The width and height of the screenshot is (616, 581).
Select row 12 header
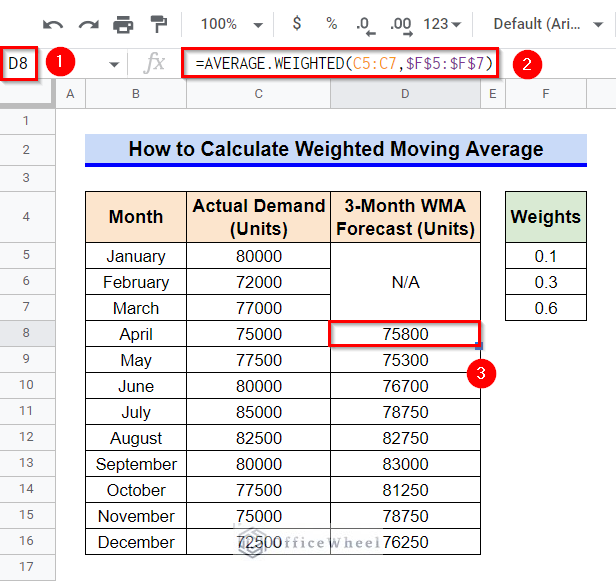pyautogui.click(x=26, y=437)
